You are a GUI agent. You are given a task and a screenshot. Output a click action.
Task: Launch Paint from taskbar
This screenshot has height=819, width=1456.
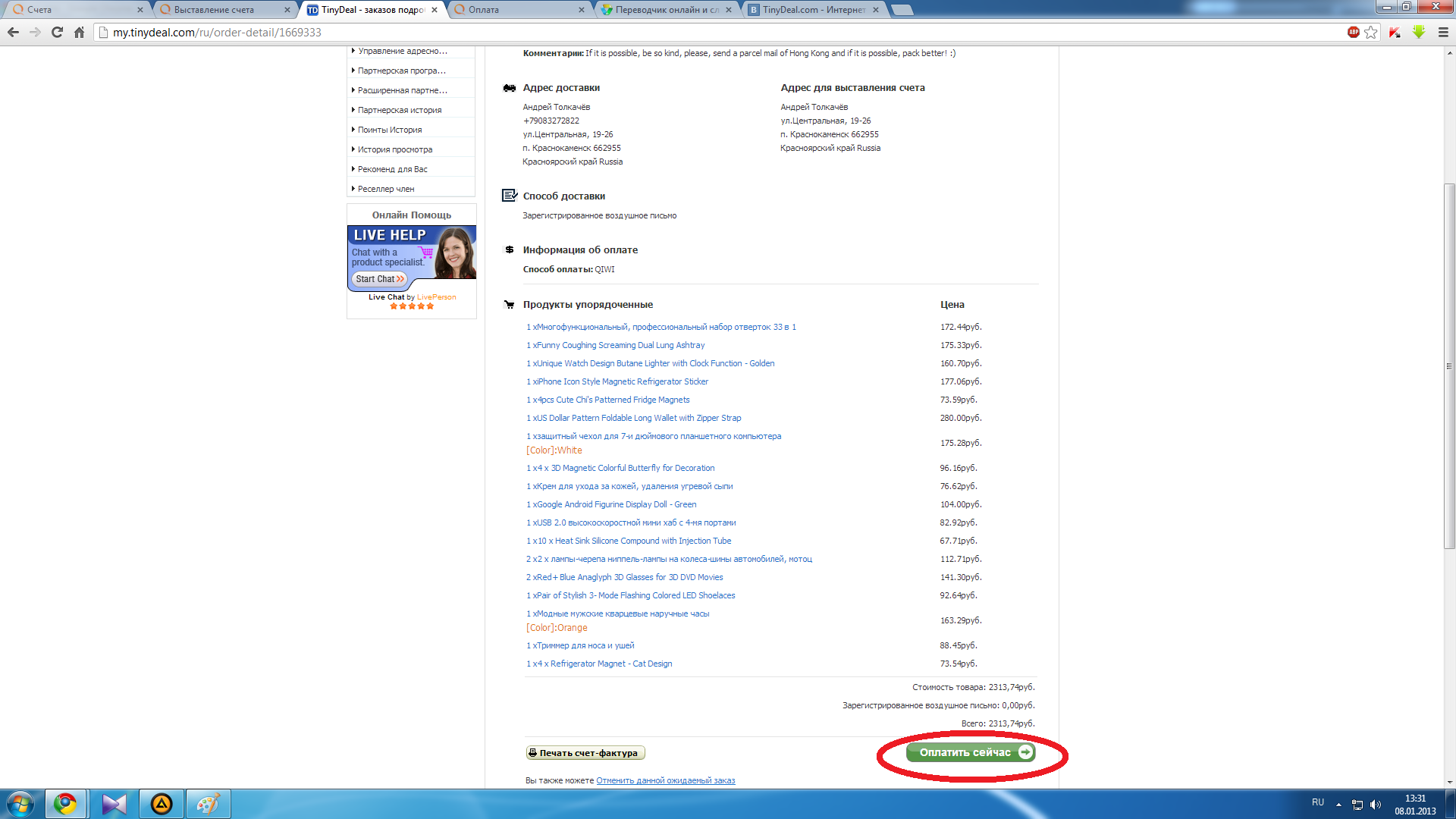point(208,804)
